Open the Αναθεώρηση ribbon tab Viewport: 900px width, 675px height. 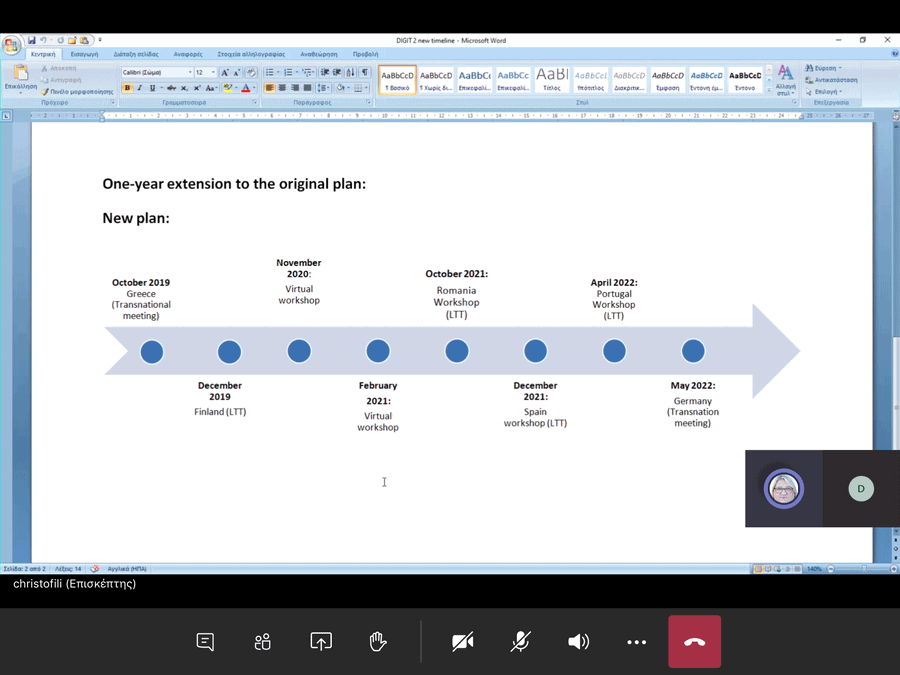pyautogui.click(x=319, y=54)
